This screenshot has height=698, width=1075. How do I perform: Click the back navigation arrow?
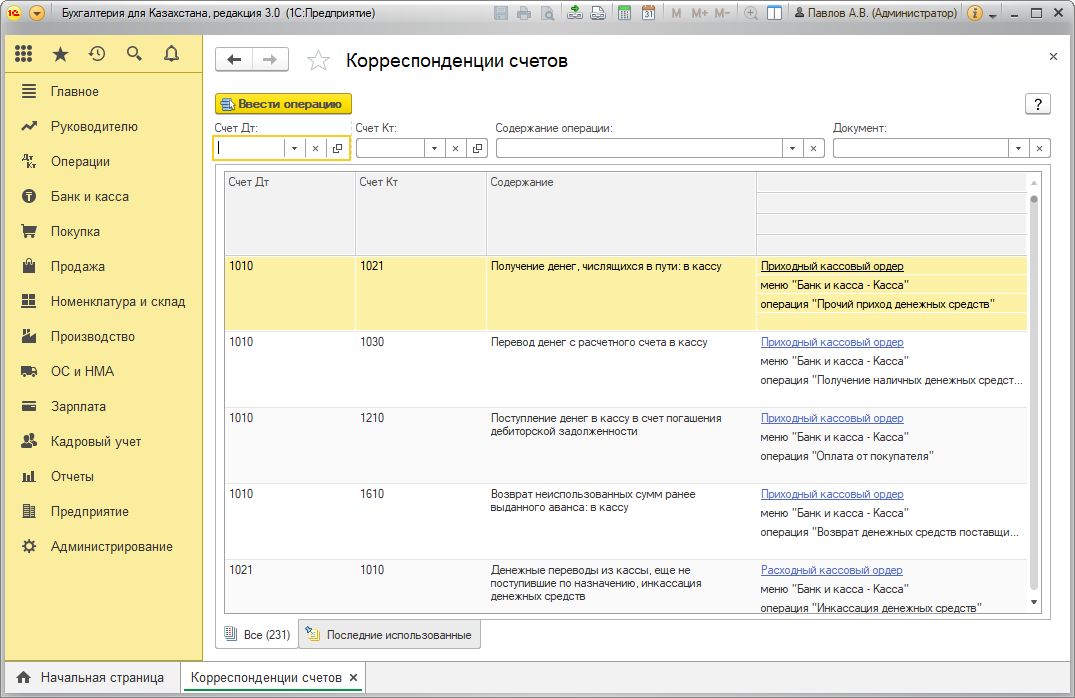click(x=234, y=60)
